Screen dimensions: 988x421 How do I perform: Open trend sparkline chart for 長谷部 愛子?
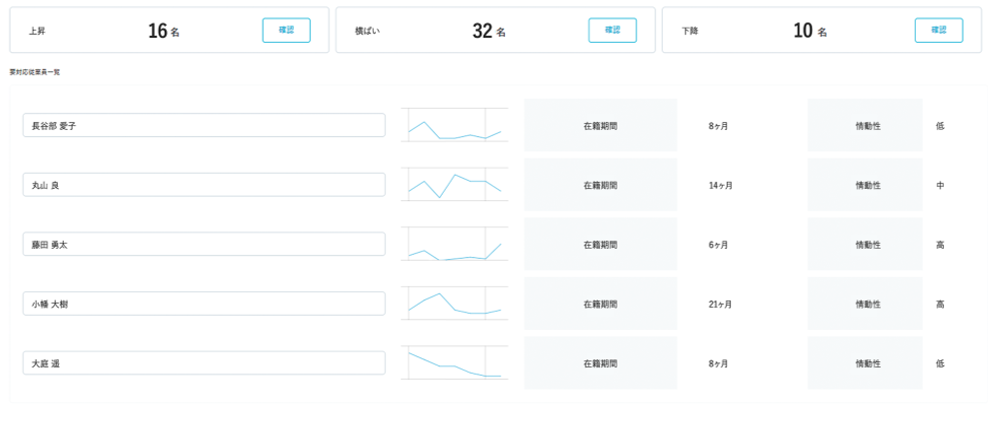click(x=454, y=126)
